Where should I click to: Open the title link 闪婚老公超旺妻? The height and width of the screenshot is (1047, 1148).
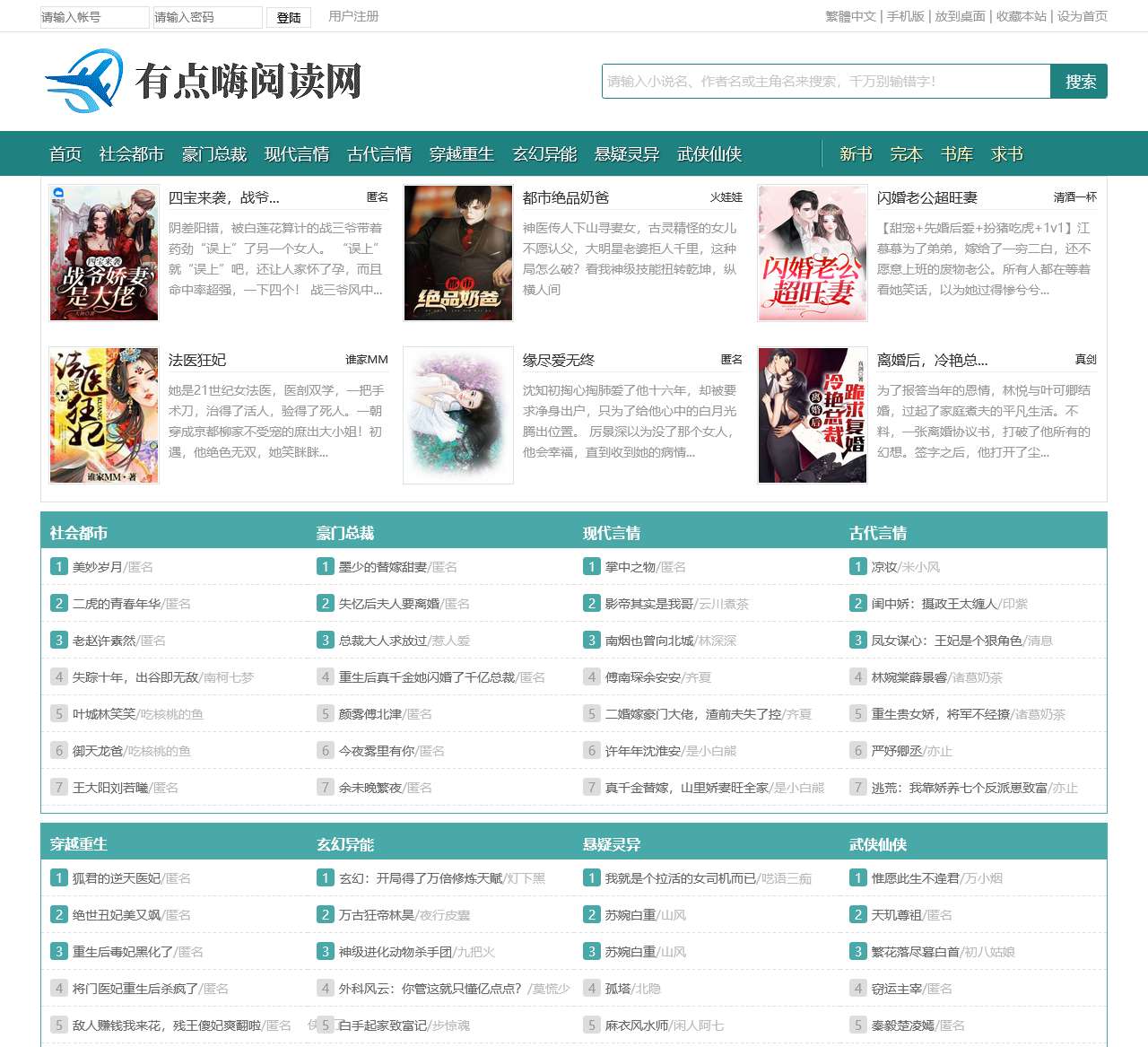tap(927, 197)
